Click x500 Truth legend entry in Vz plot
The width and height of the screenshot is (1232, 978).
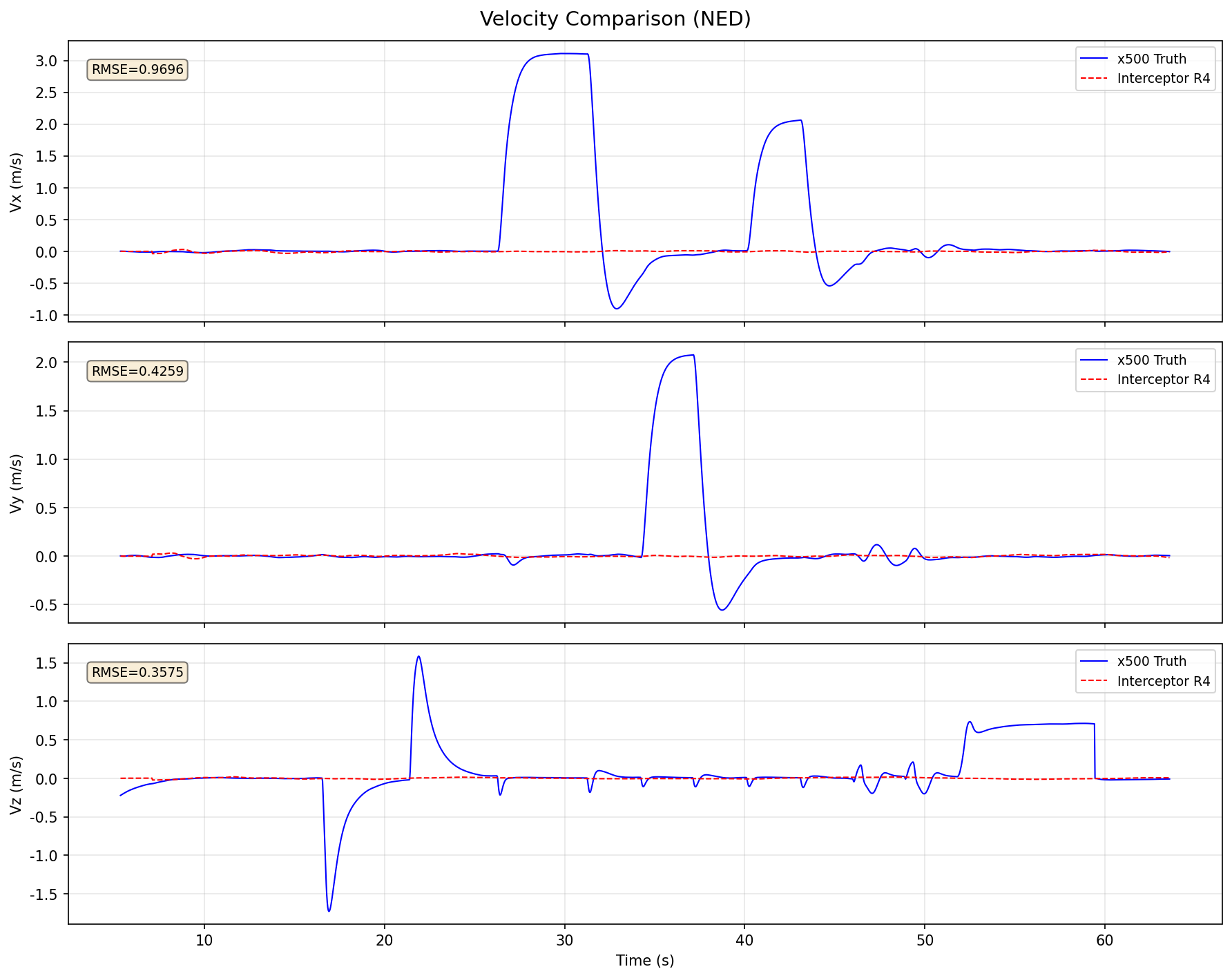1145,661
